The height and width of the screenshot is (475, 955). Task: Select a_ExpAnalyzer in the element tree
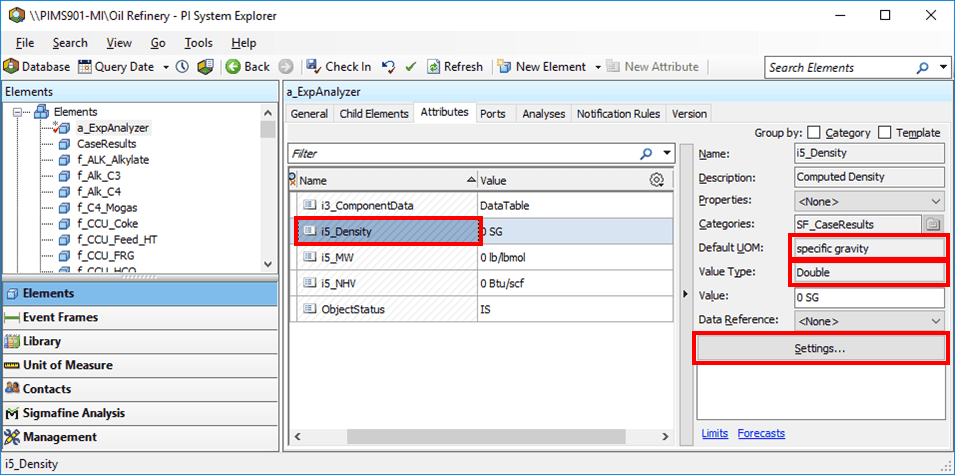click(x=113, y=128)
